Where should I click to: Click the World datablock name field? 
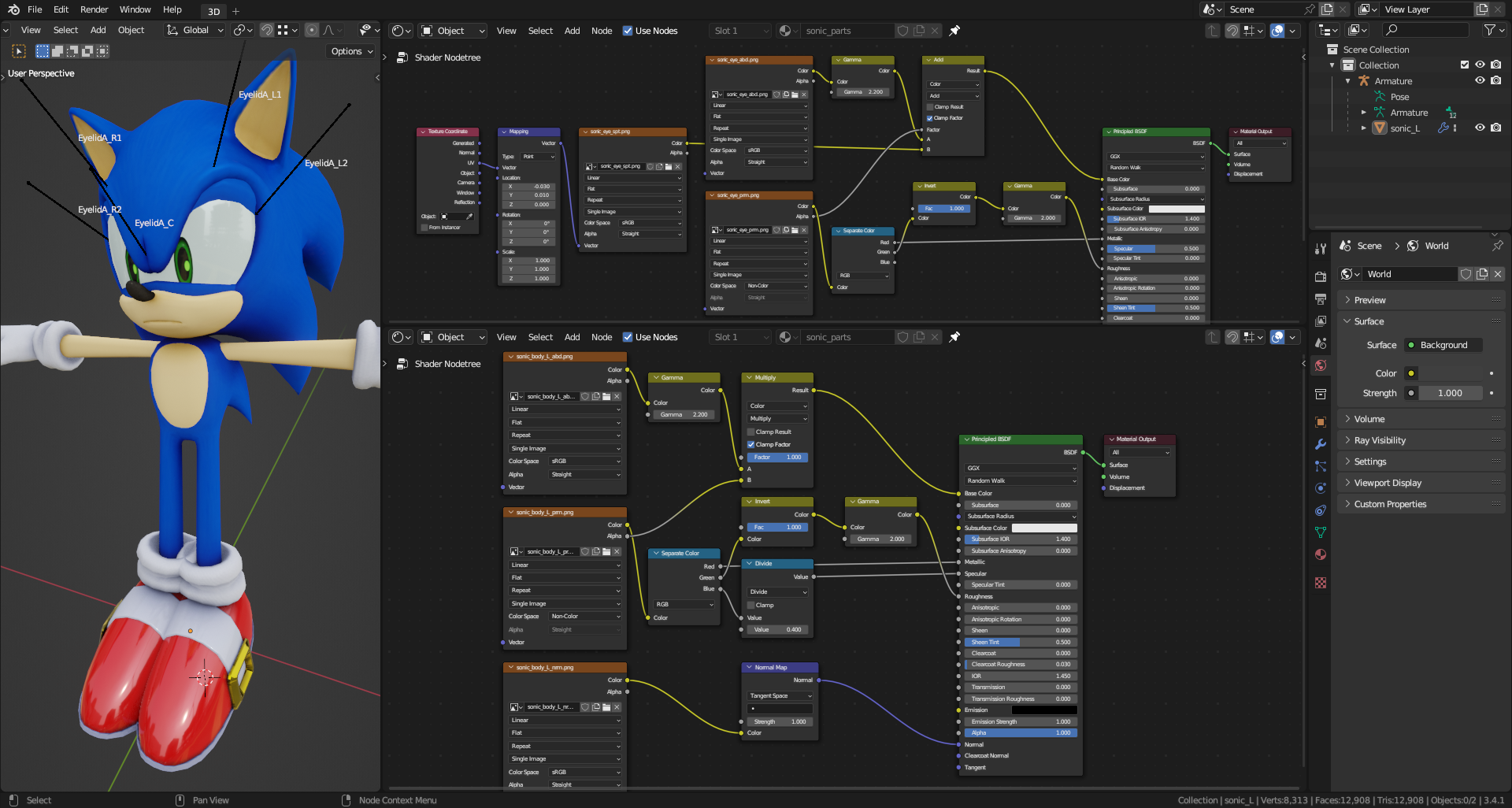point(1410,274)
